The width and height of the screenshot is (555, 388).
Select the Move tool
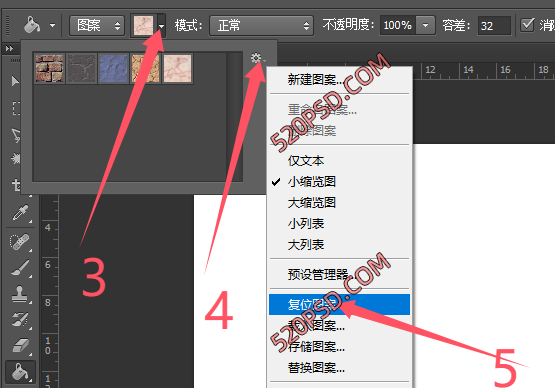coord(15,81)
